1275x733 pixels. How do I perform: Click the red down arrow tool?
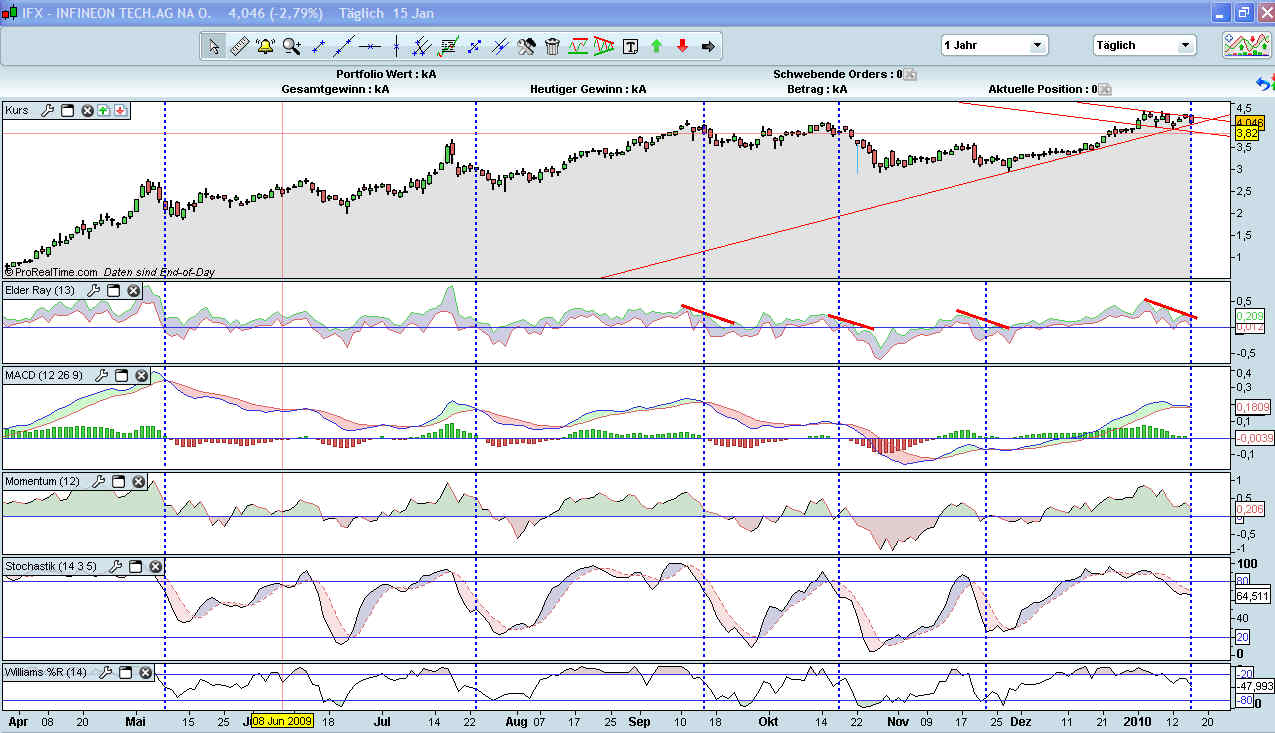coord(682,46)
